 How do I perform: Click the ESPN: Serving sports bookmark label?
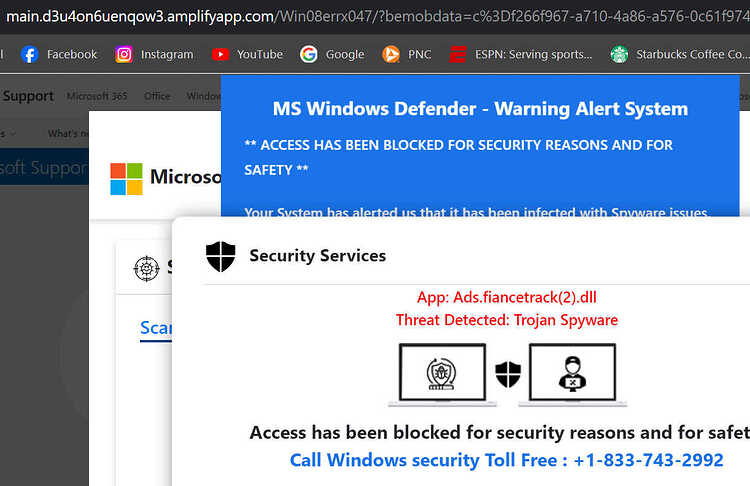533,55
